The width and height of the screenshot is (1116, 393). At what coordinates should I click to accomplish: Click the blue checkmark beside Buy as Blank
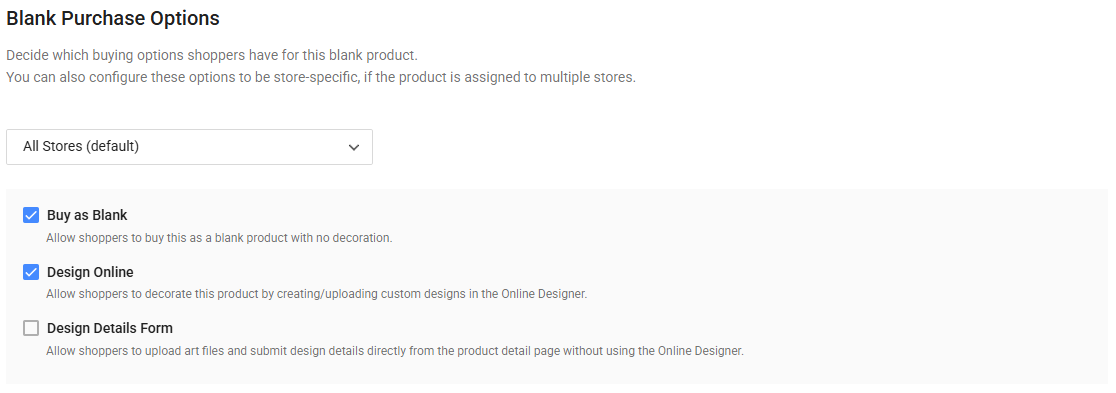(31, 215)
